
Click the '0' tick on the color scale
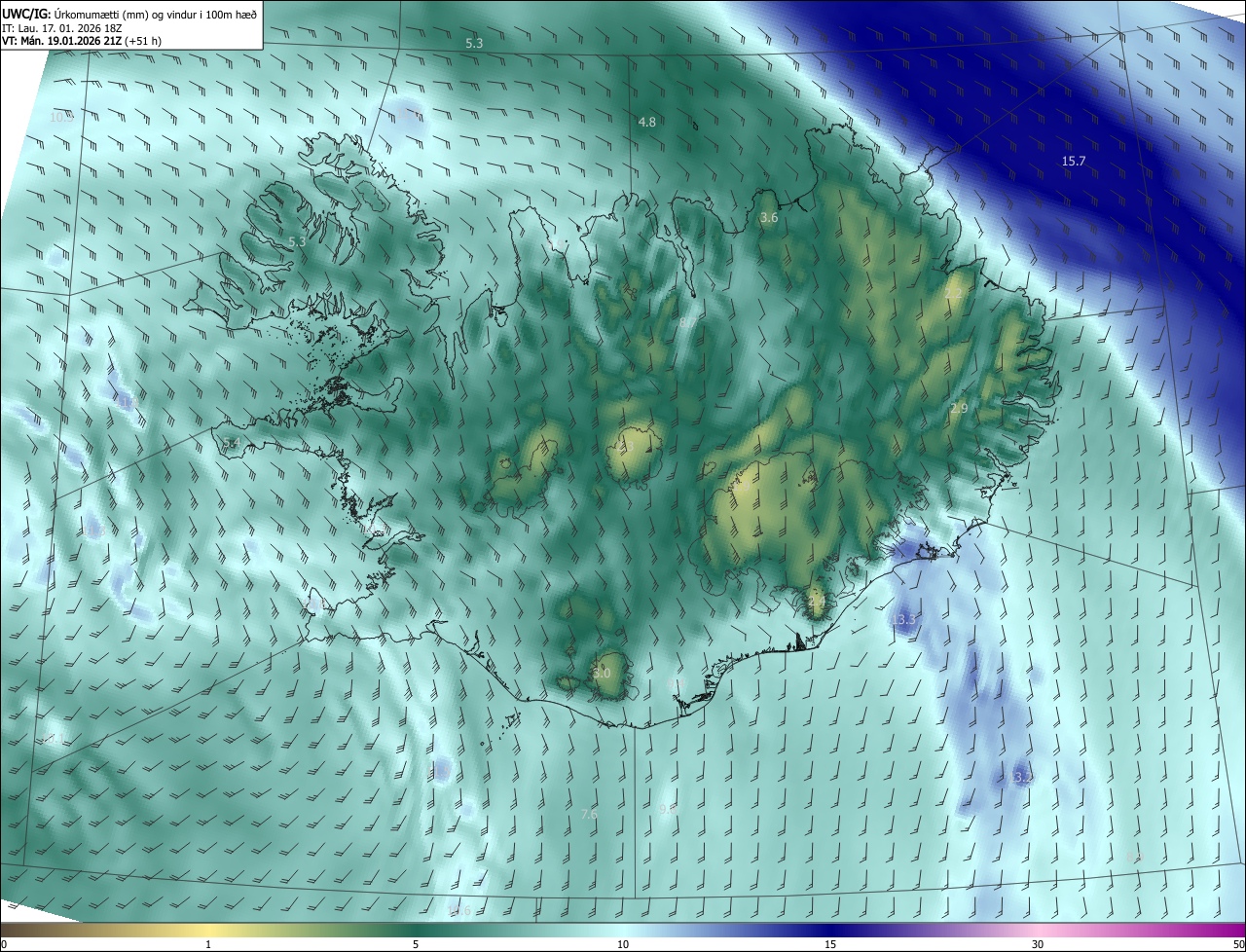point(4,945)
